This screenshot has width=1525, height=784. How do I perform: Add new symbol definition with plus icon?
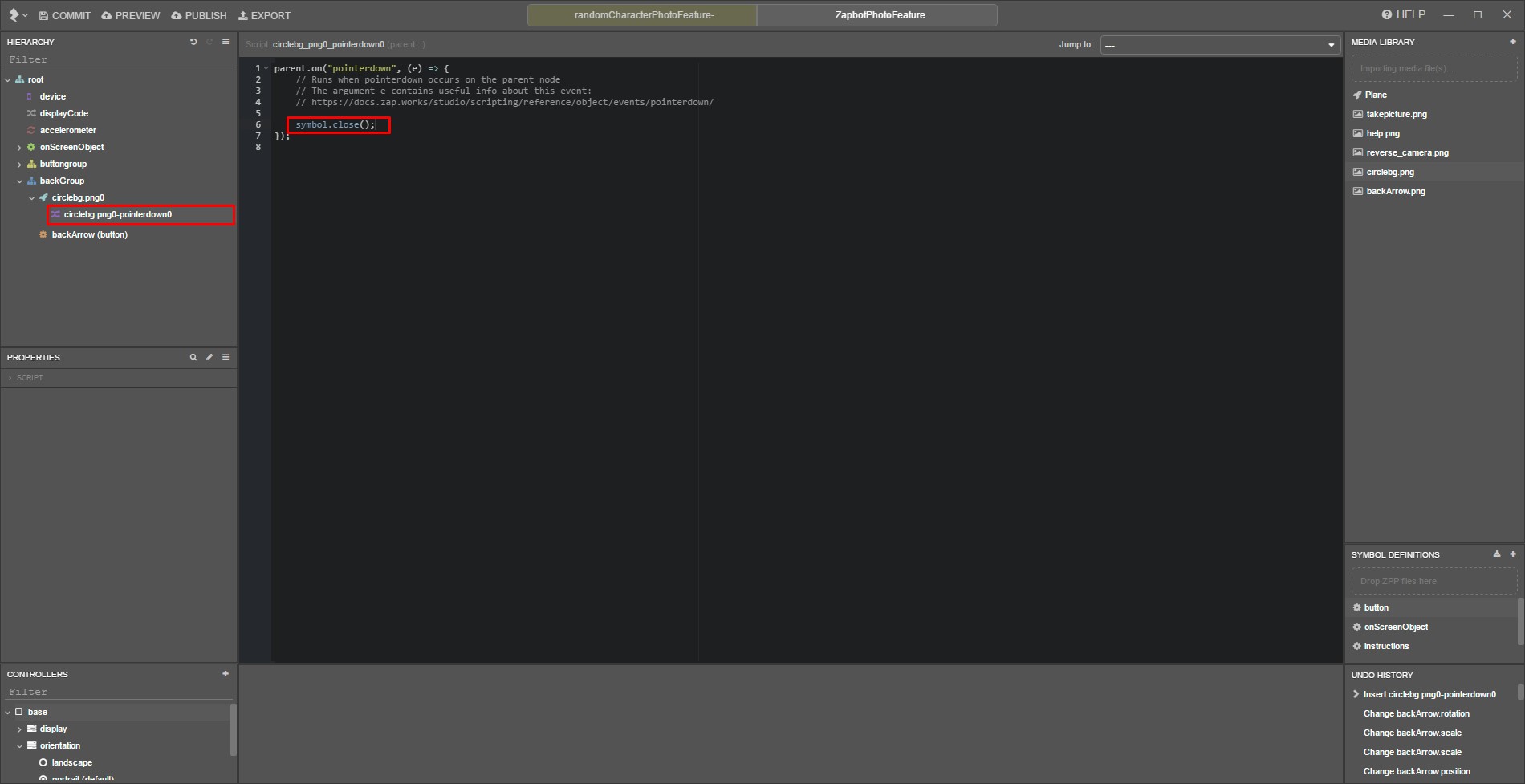coord(1513,554)
